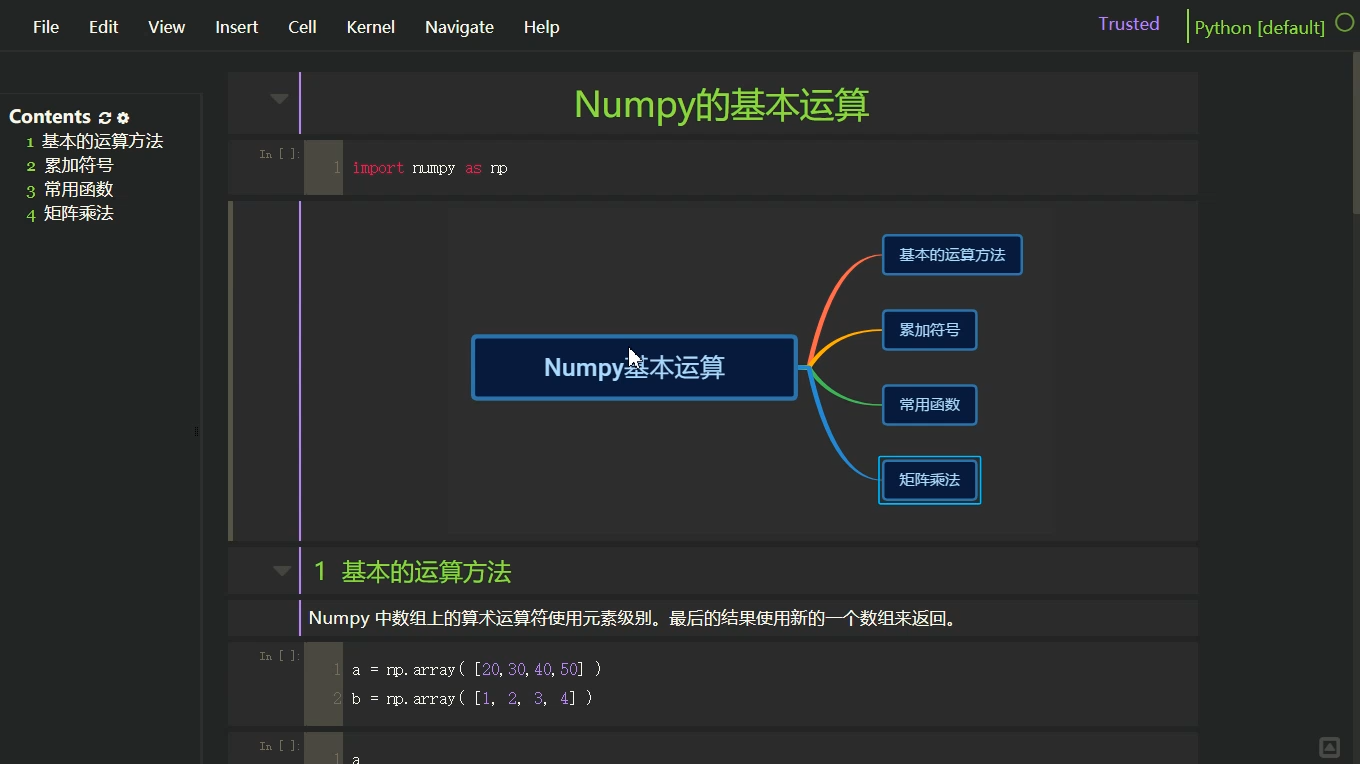This screenshot has width=1360, height=764.
Task: Click the kernel idle circle indicator
Action: [1344, 23]
